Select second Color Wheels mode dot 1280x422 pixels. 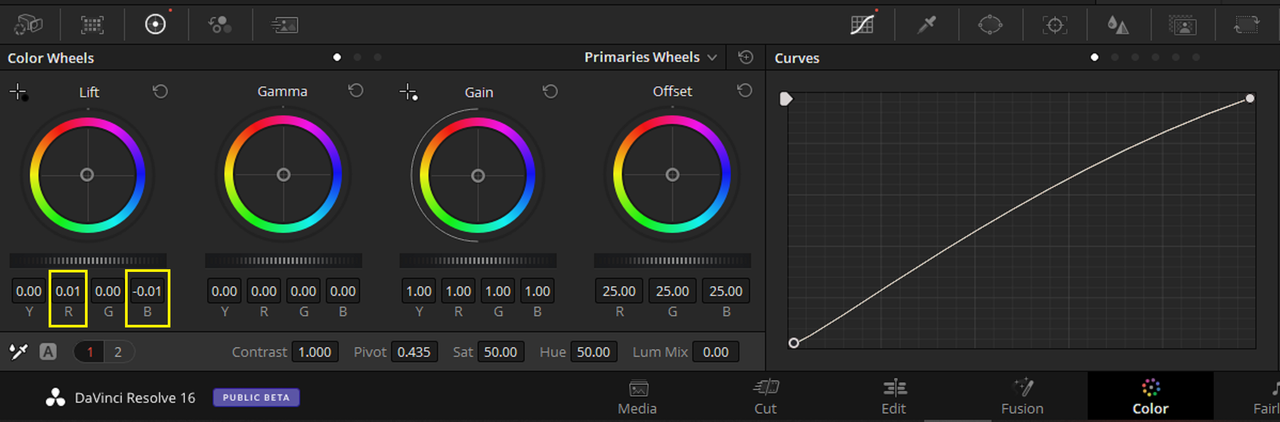[358, 57]
